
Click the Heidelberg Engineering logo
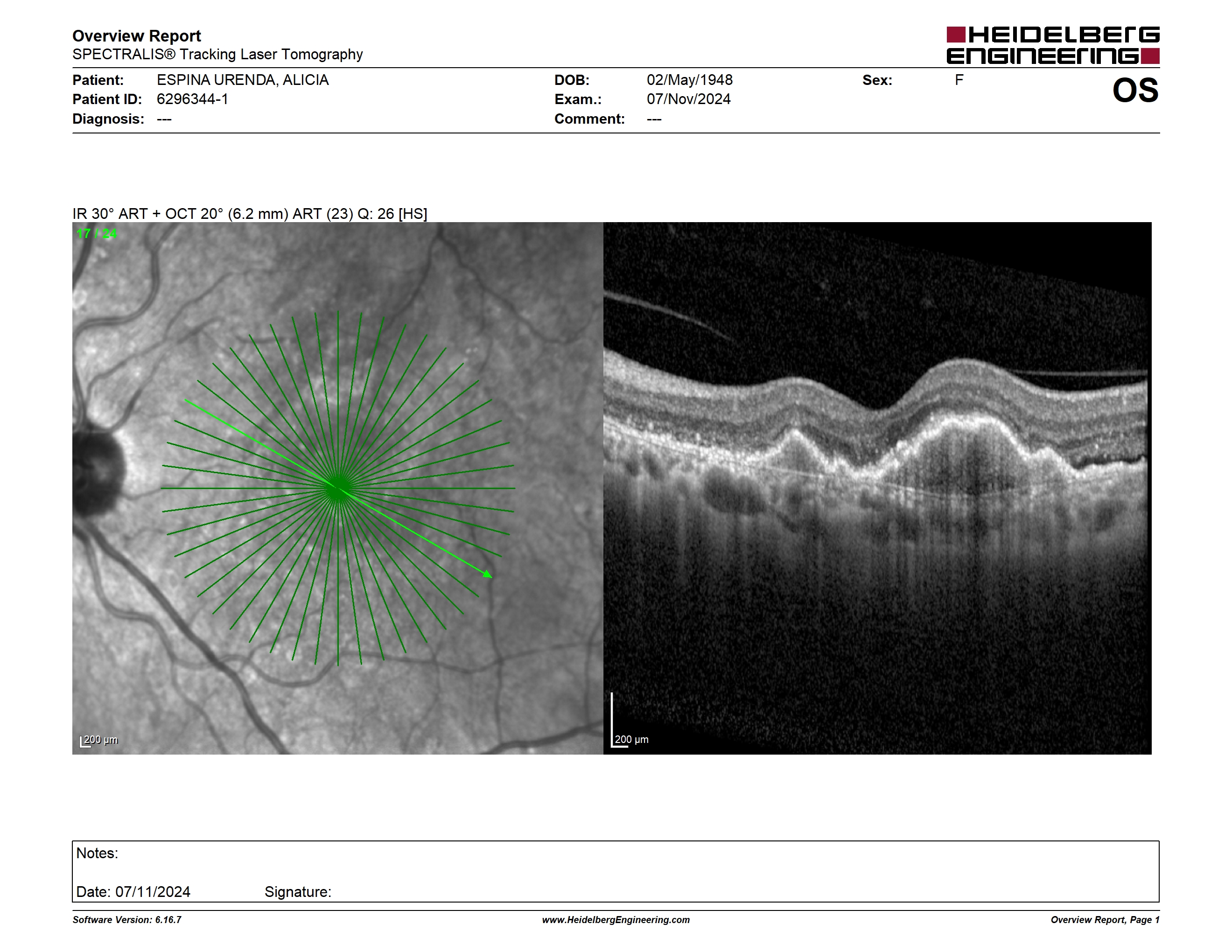click(x=1053, y=45)
